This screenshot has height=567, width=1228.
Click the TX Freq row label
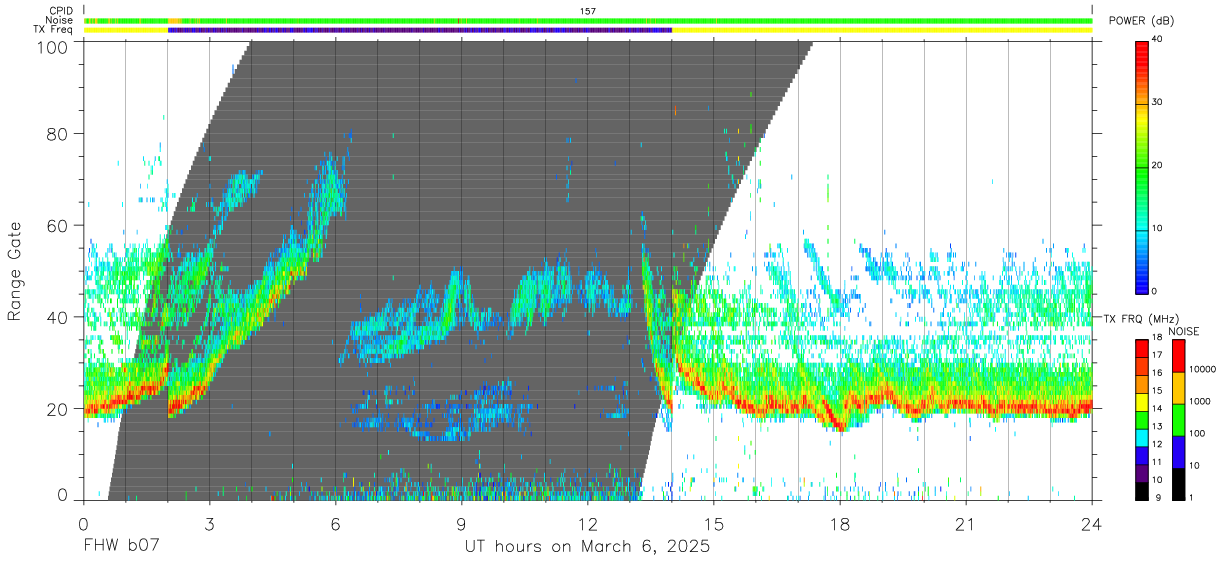(53, 29)
